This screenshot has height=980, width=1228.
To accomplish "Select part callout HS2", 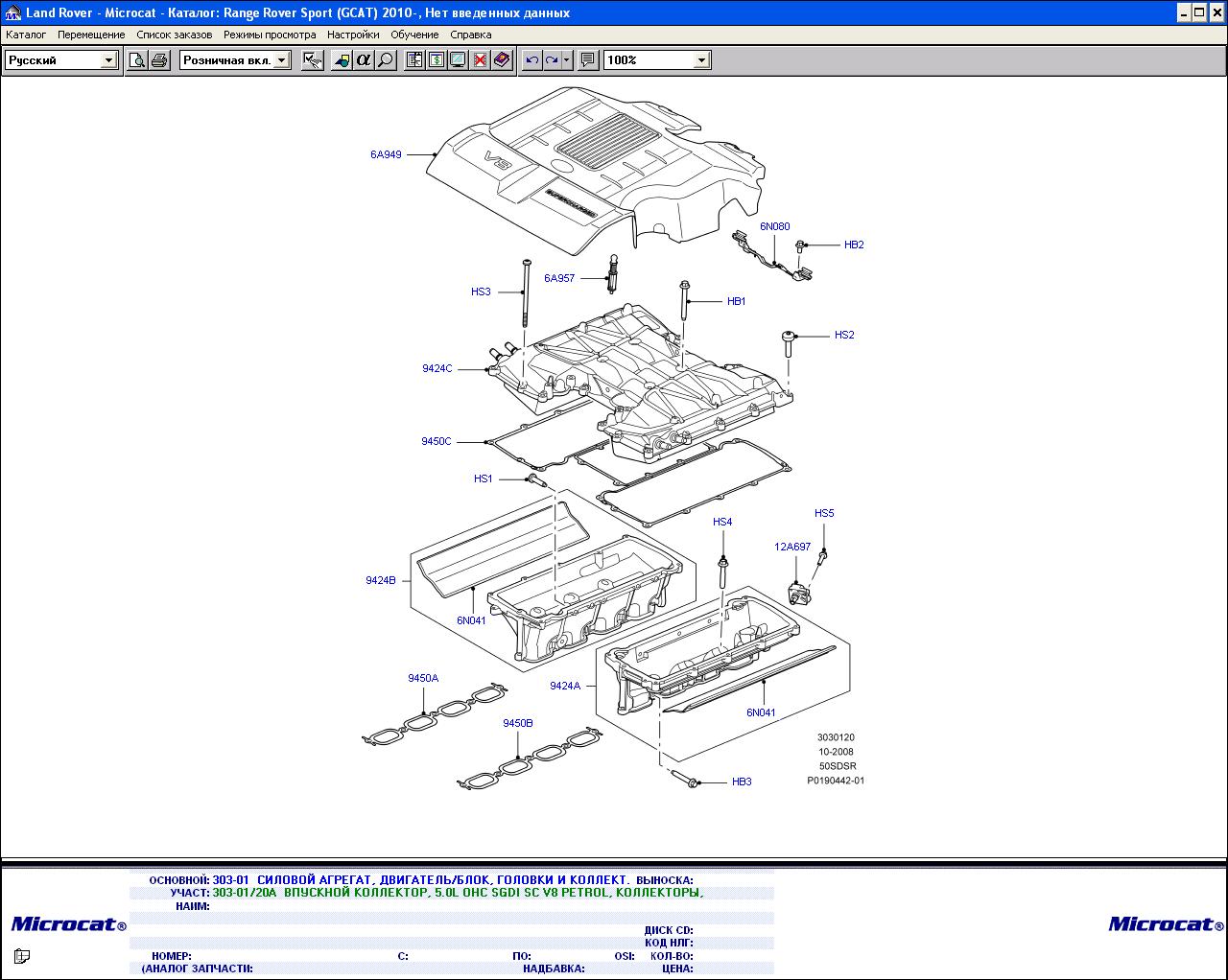I will [844, 336].
